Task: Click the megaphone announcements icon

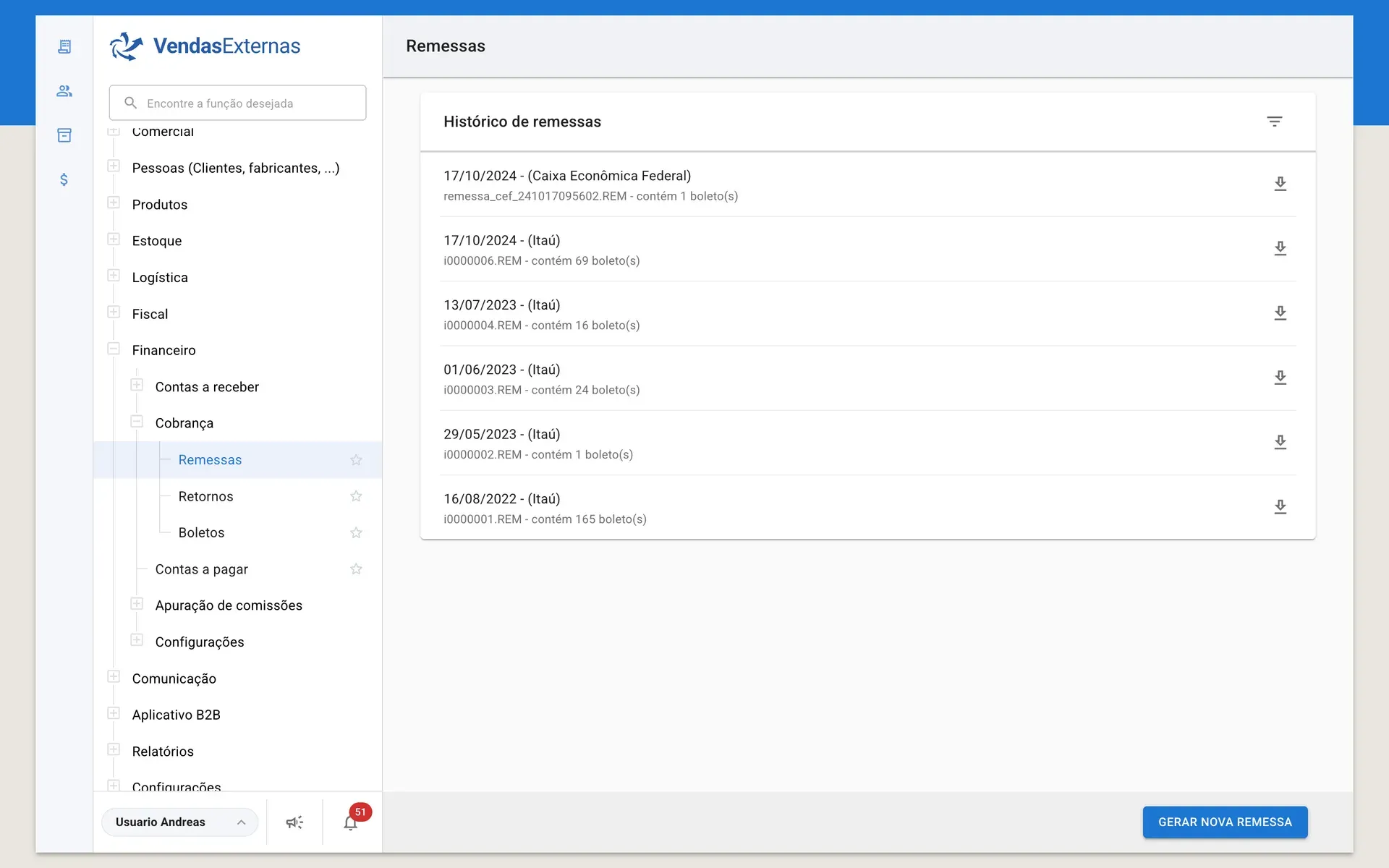Action: (x=294, y=822)
